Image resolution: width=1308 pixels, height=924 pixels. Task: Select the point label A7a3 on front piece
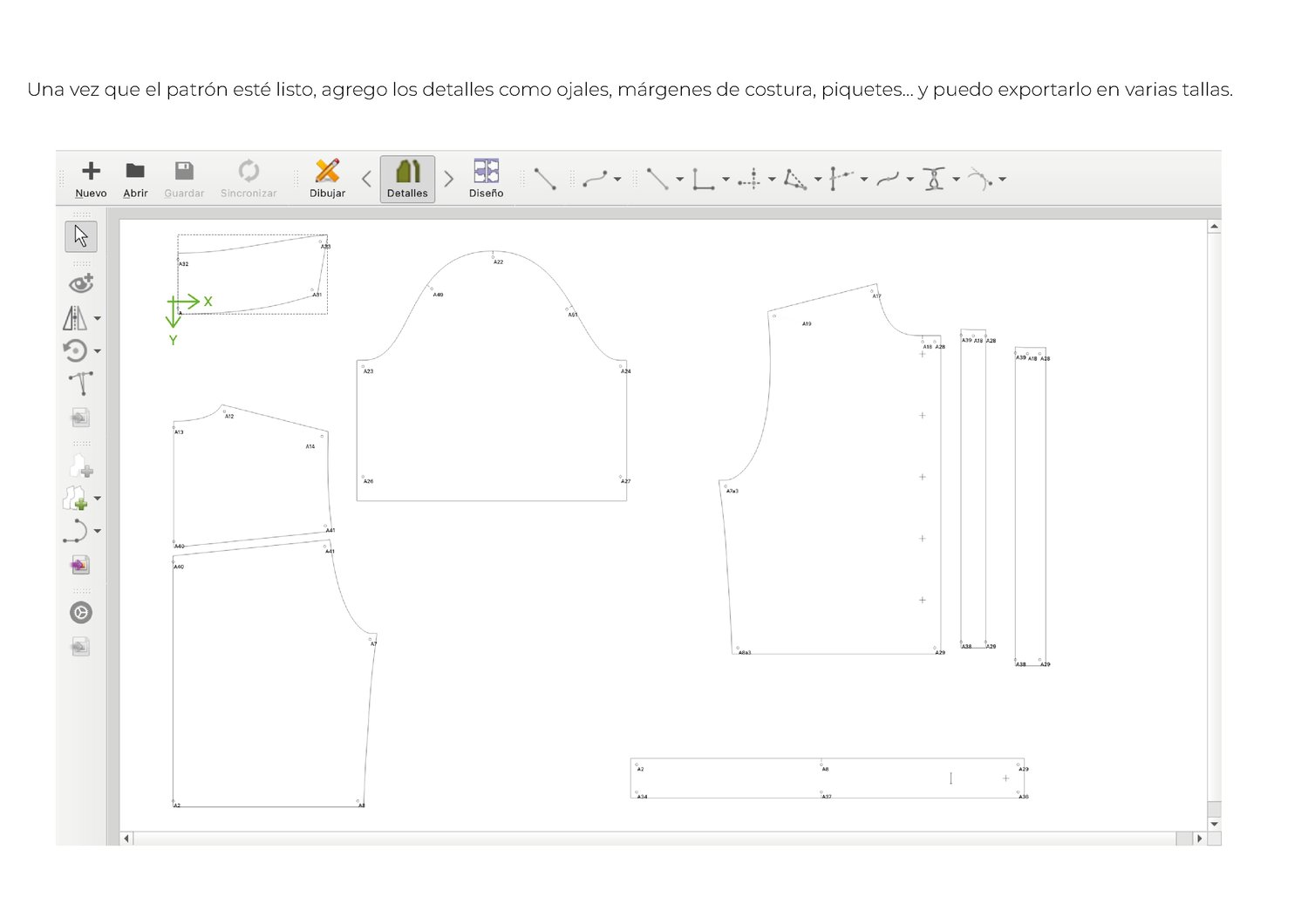coord(732,492)
